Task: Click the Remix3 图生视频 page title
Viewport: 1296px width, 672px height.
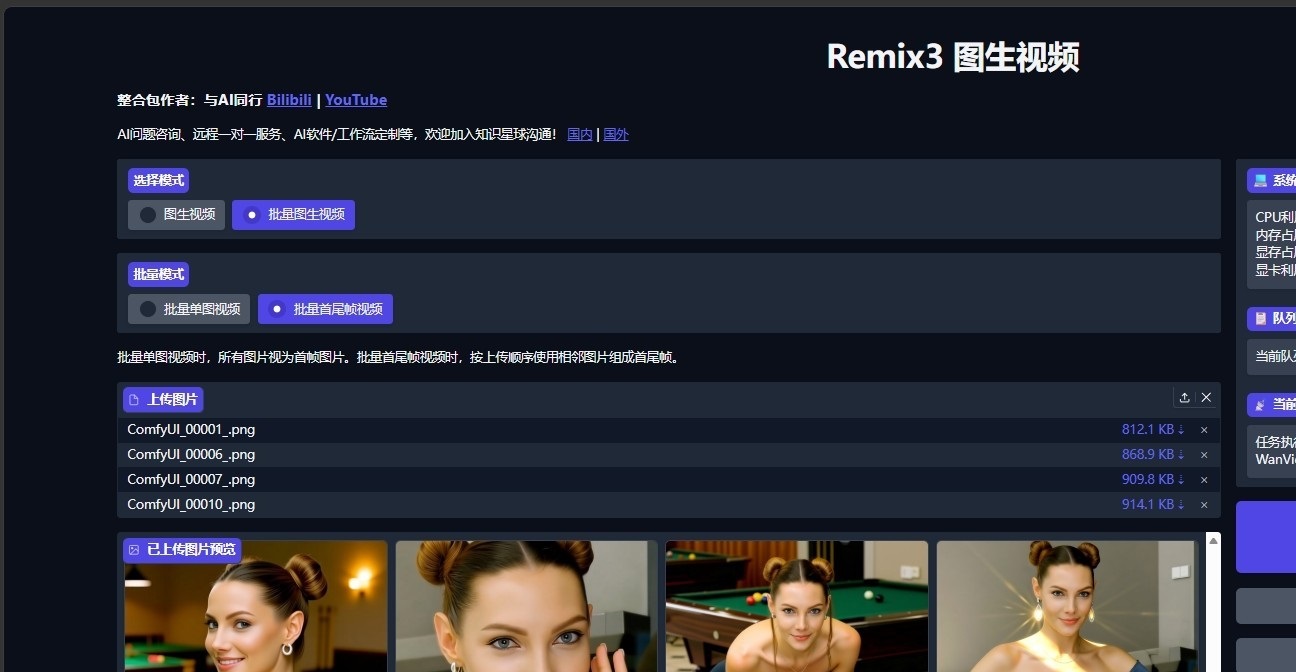Action: coord(953,57)
